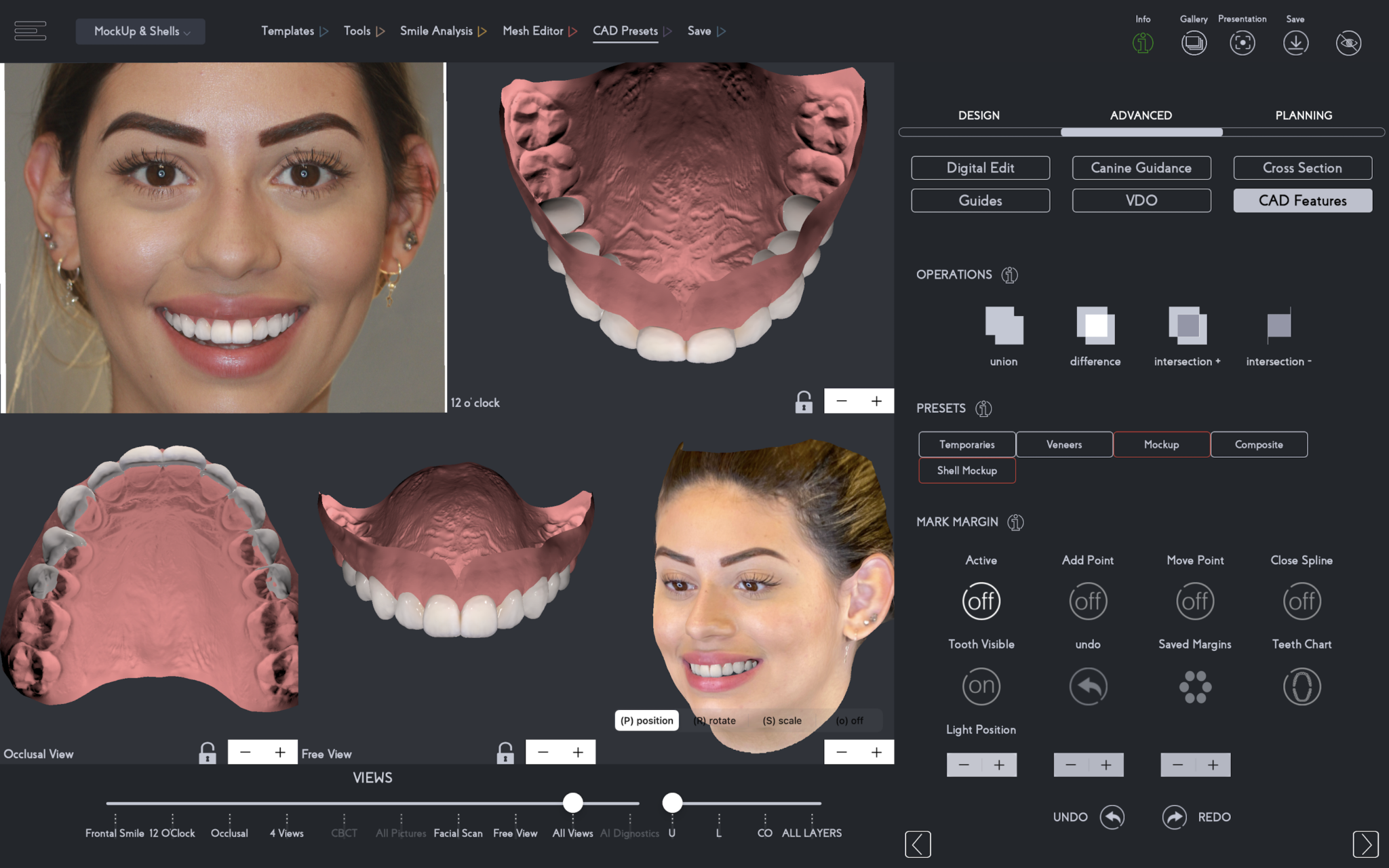Expand the MockUp & Shells dropdown
The height and width of the screenshot is (868, 1389).
(x=140, y=31)
